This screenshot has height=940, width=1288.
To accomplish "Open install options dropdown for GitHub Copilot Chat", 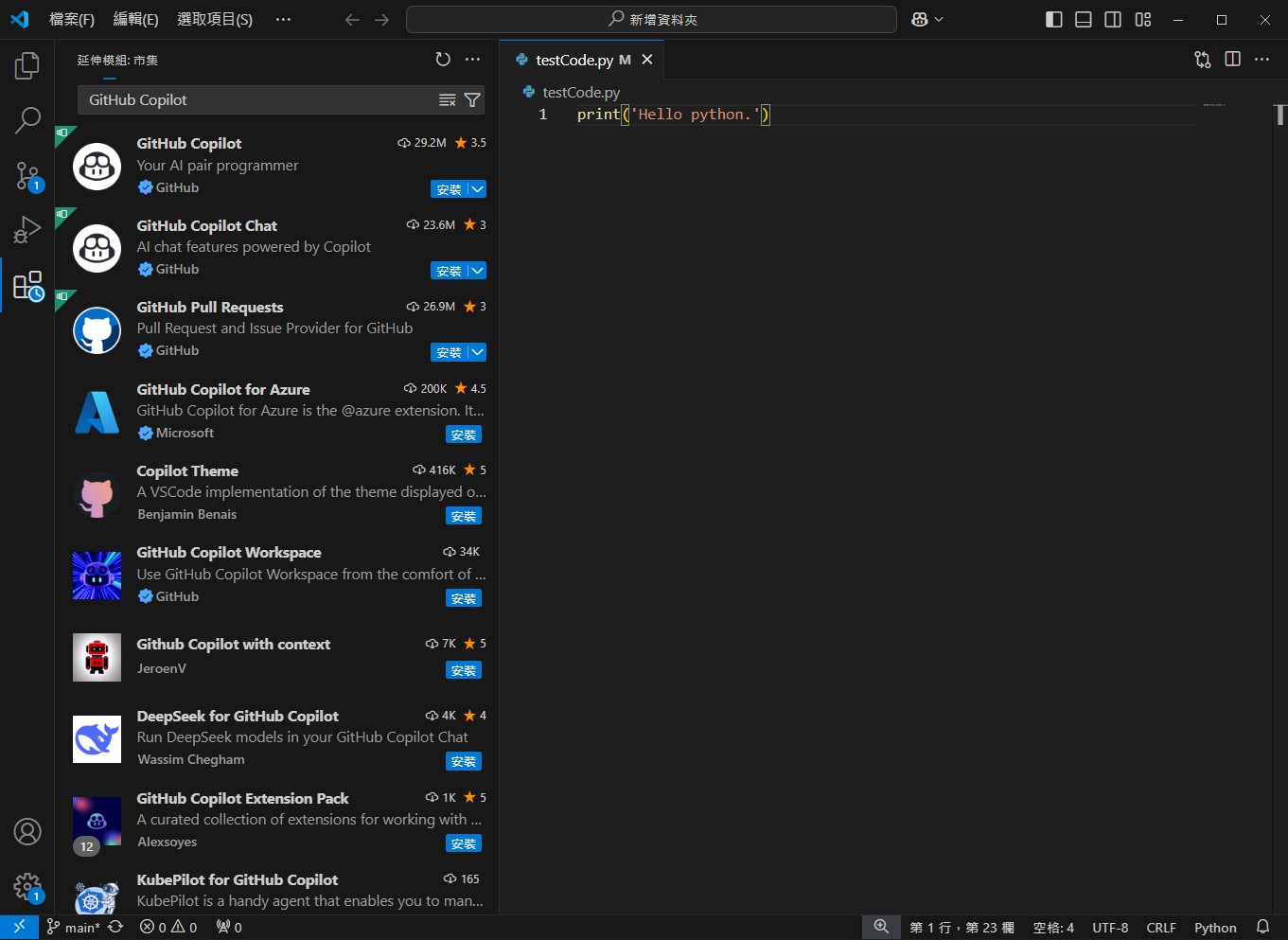I will click(478, 271).
